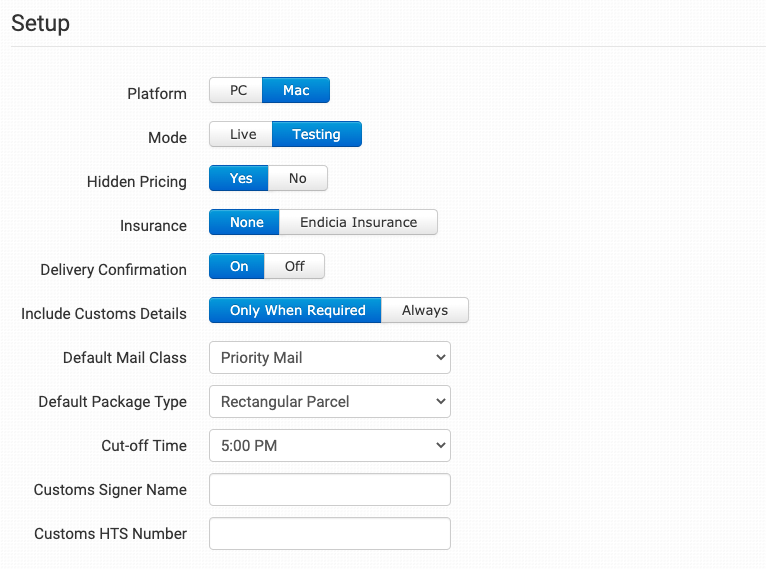Select PC as the platform
The width and height of the screenshot is (766, 569).
237,91
